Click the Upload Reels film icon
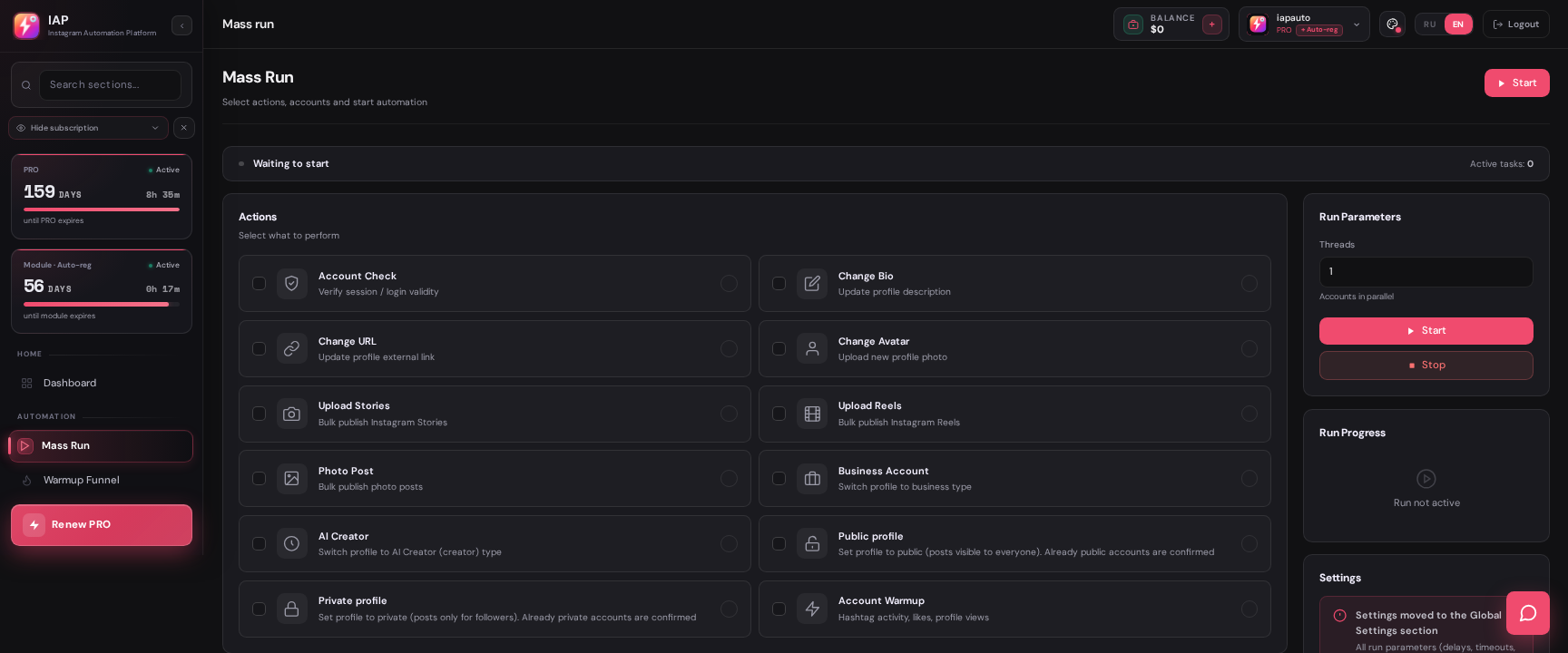The height and width of the screenshot is (653, 1568). click(x=812, y=414)
